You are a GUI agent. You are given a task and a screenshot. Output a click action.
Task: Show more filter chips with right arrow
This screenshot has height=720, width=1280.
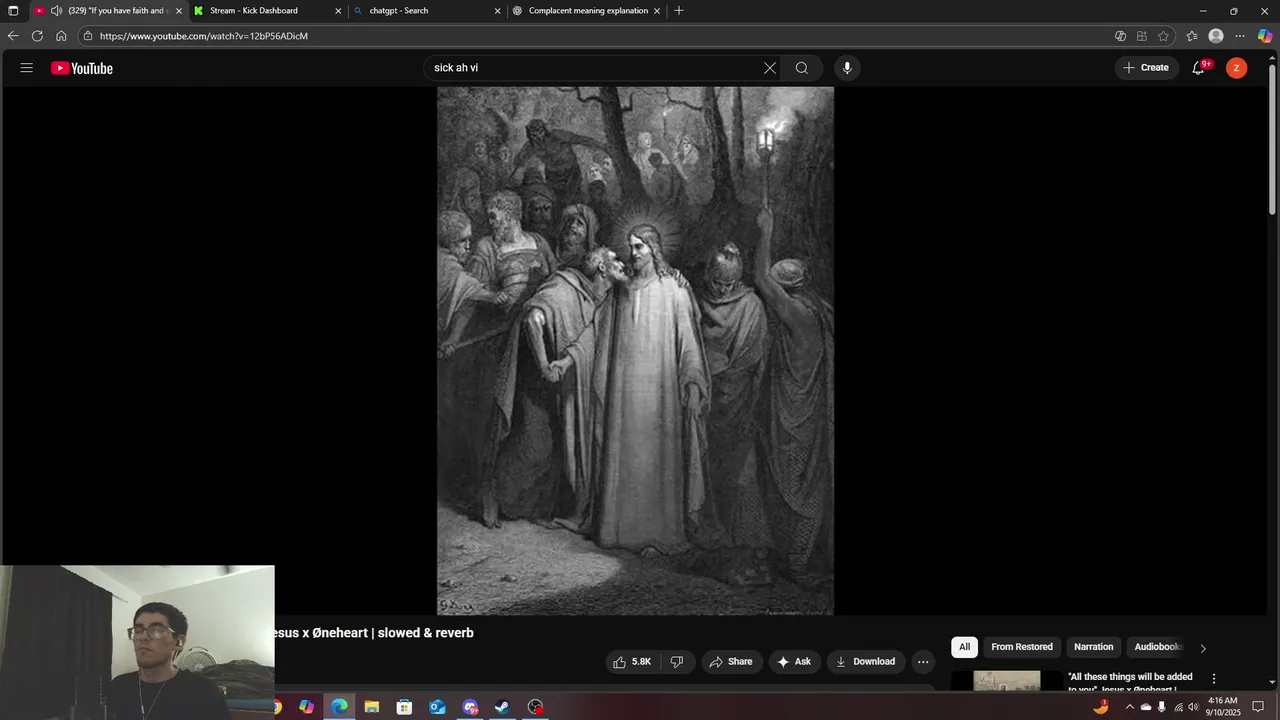tap(1203, 648)
